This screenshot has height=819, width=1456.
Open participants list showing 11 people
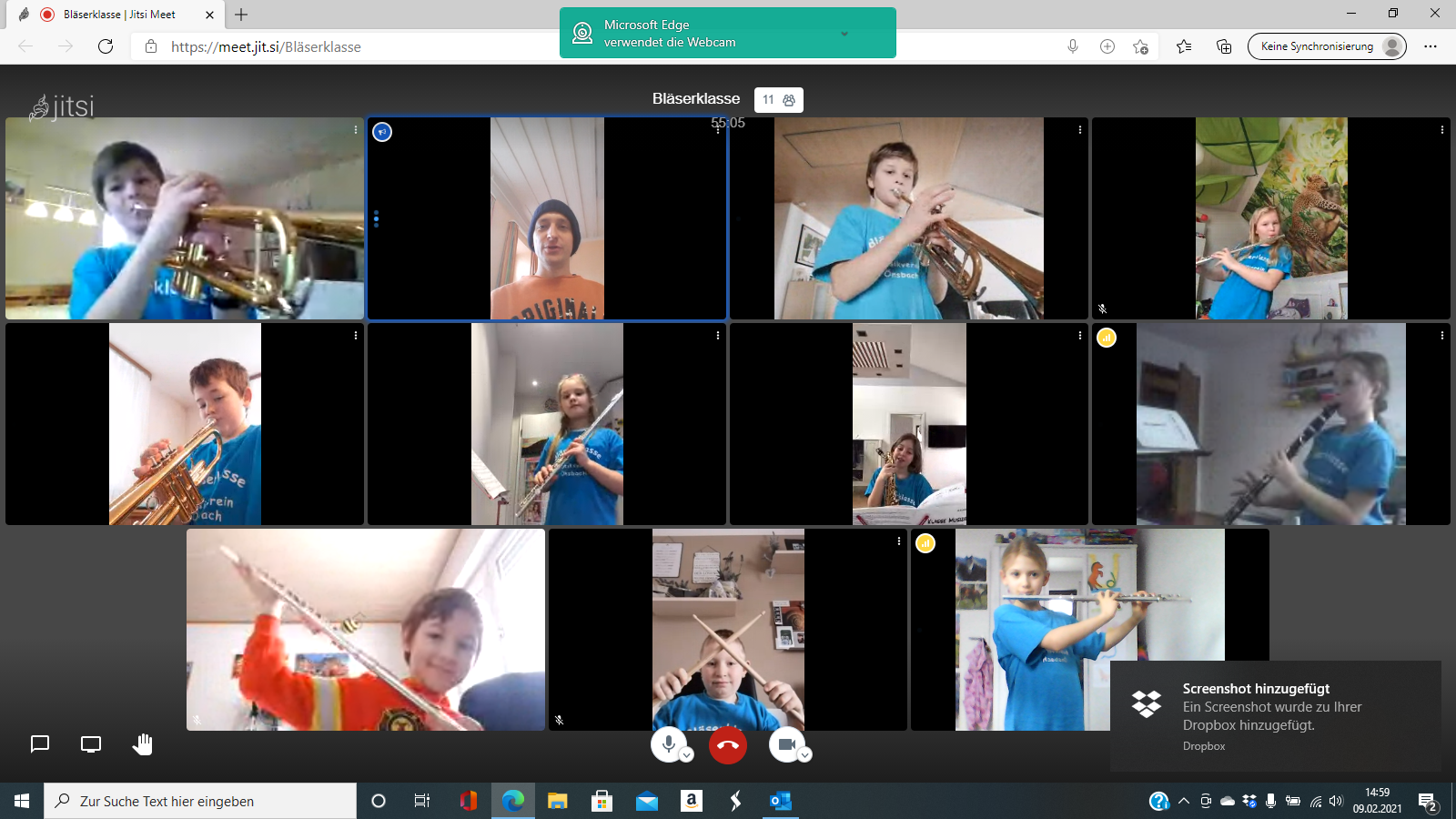[x=779, y=100]
